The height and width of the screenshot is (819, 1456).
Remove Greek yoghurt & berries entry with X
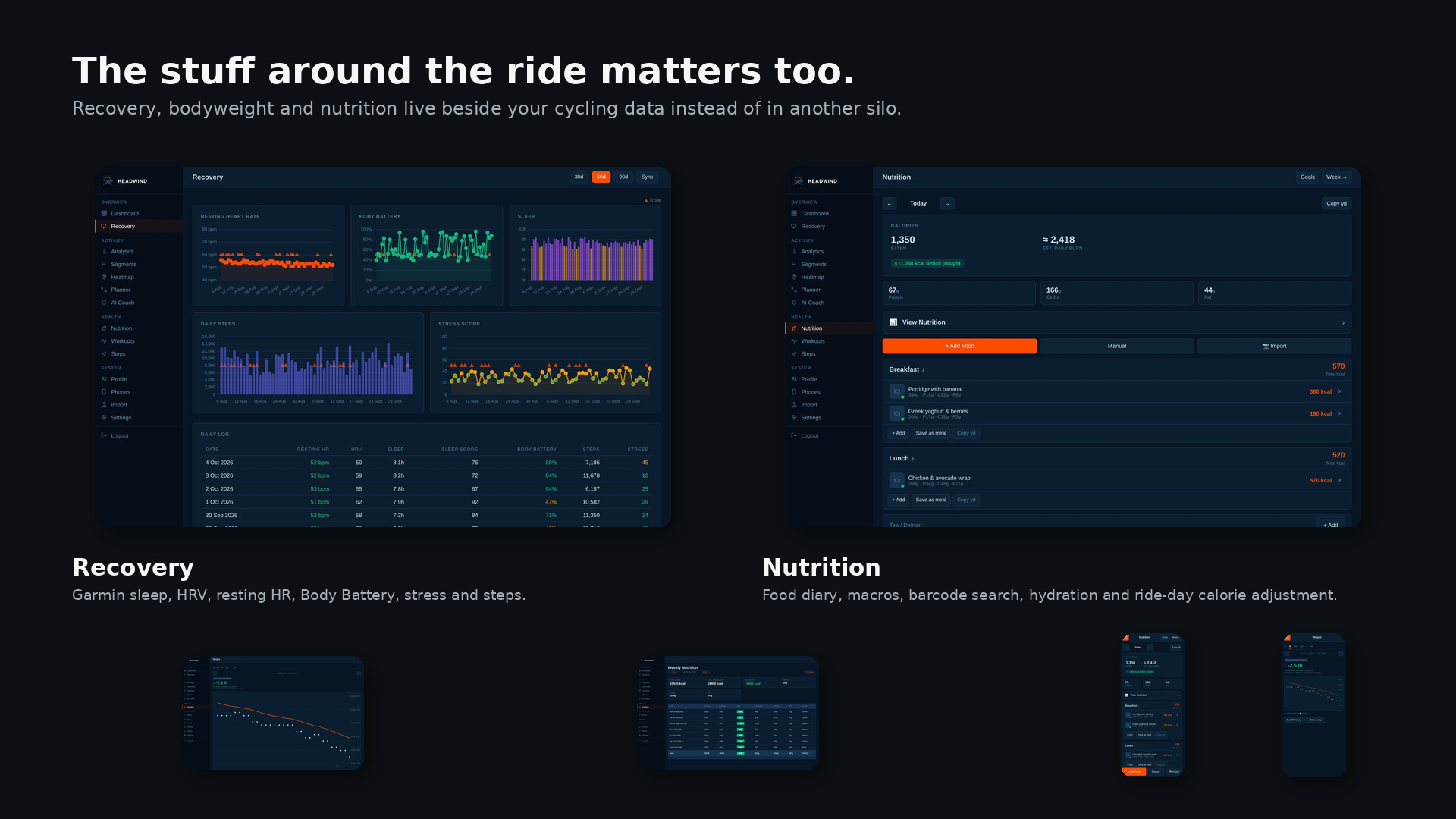(1340, 414)
